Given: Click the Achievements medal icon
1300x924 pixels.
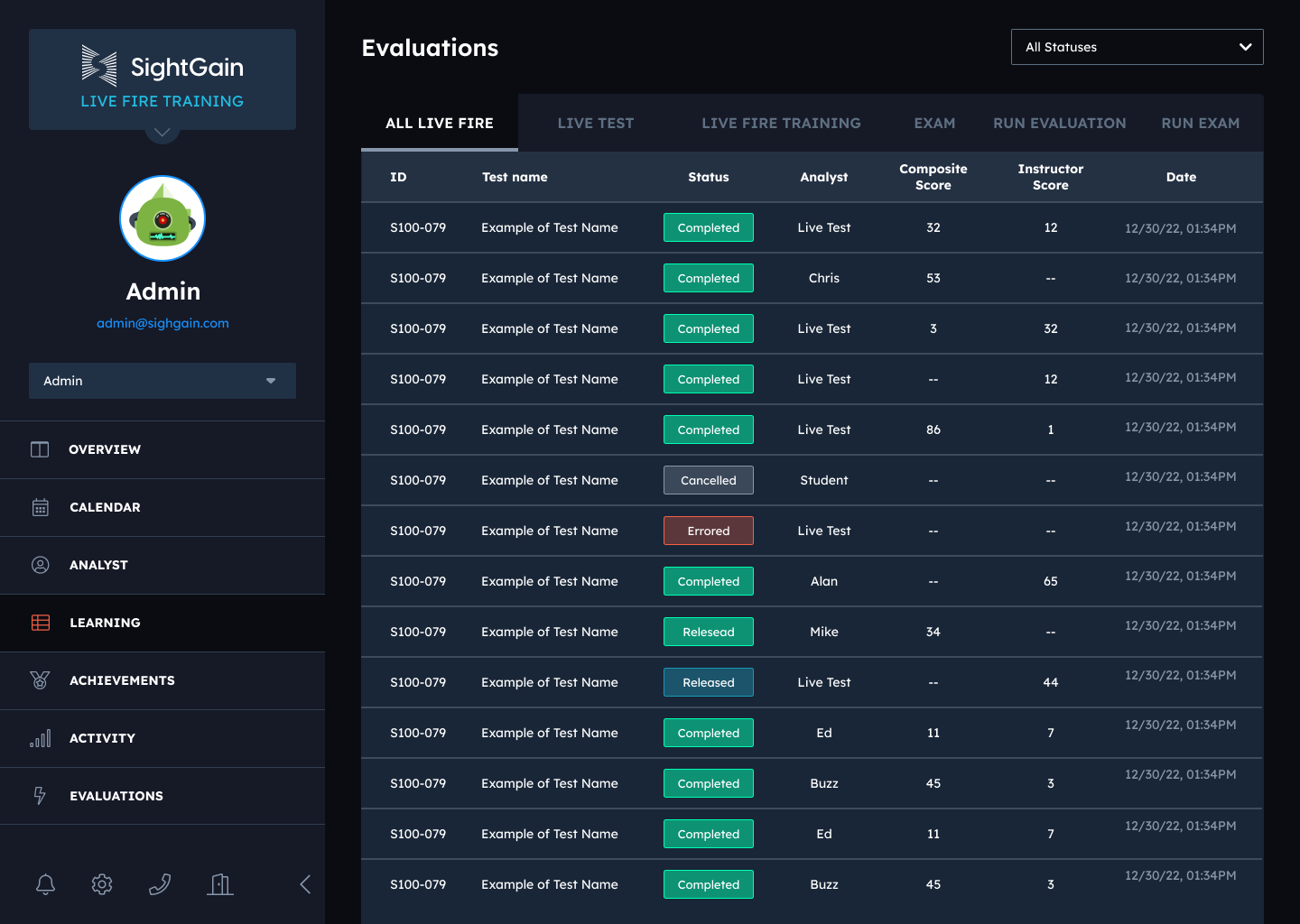Looking at the screenshot, I should click(40, 680).
